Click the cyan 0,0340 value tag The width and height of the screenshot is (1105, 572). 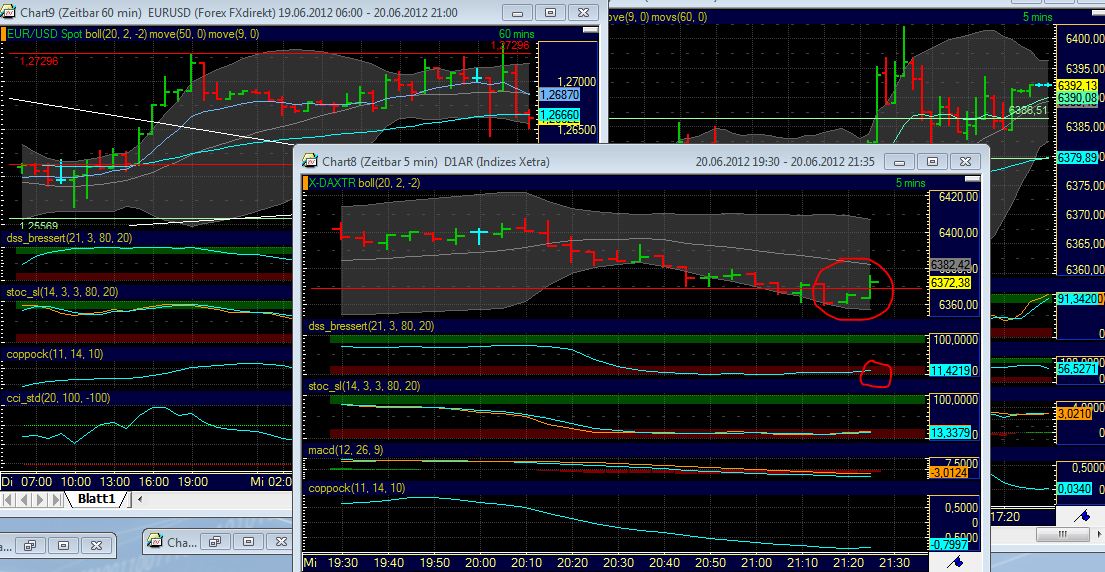click(x=1073, y=488)
